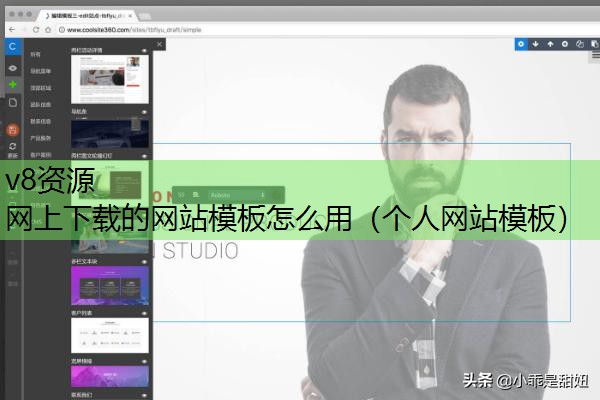Move the block down with the down arrow
The image size is (600, 400).
[535, 44]
